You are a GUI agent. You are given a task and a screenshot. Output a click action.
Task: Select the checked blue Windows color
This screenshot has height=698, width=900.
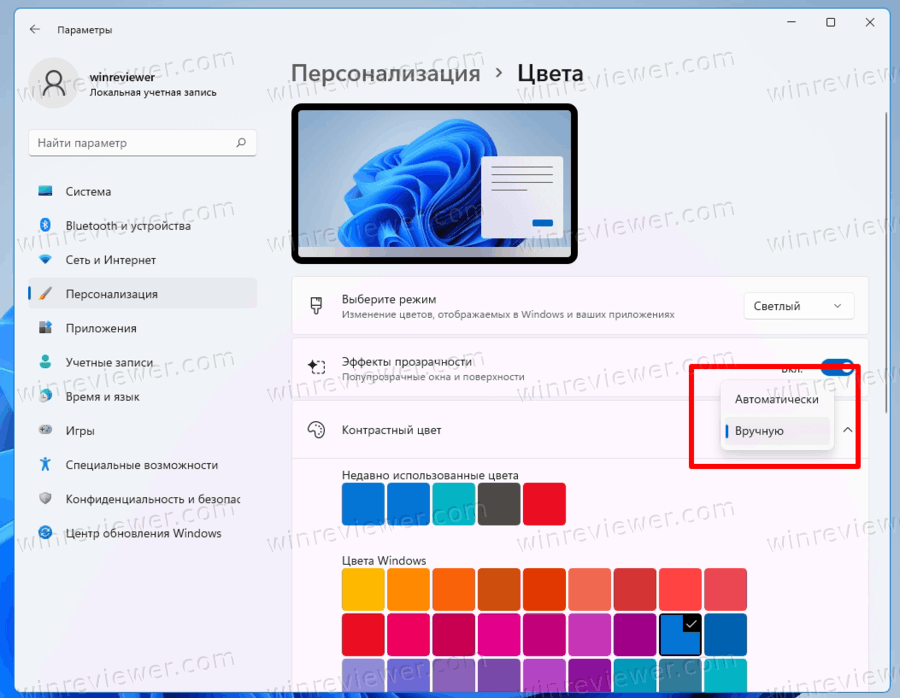coord(680,634)
